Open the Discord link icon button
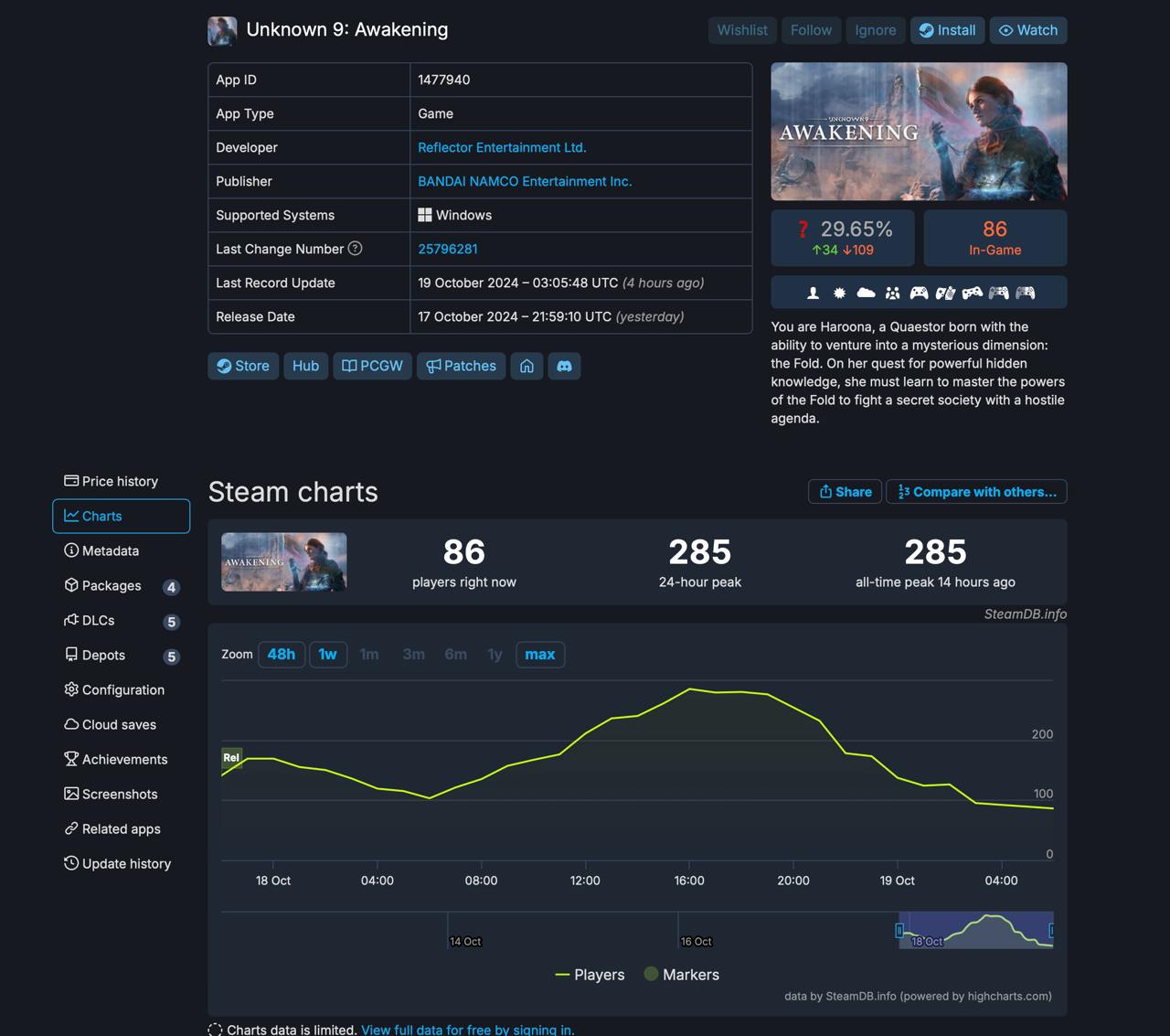Image resolution: width=1170 pixels, height=1036 pixels. pos(564,366)
